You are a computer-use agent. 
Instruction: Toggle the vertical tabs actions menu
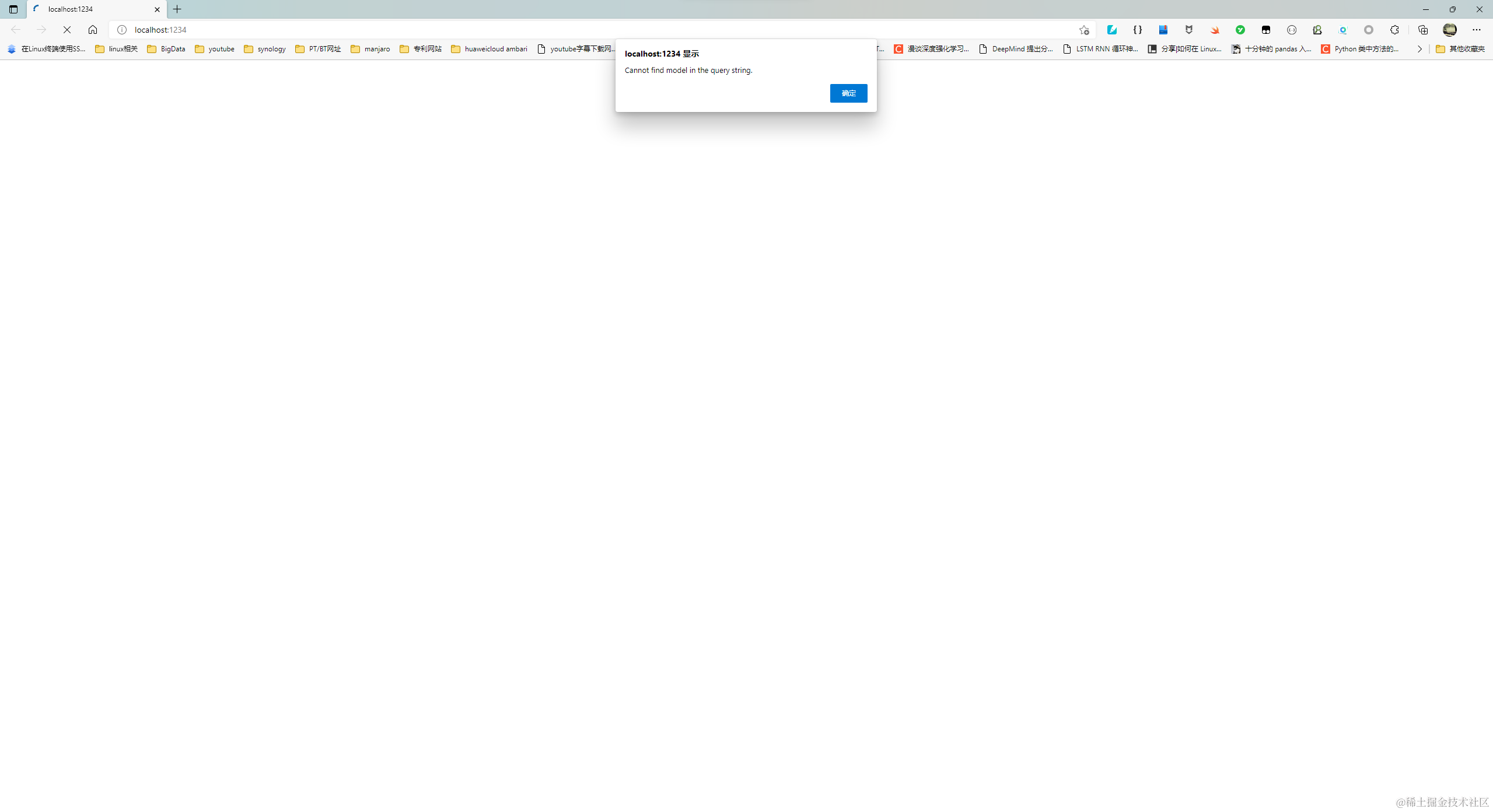click(x=13, y=9)
